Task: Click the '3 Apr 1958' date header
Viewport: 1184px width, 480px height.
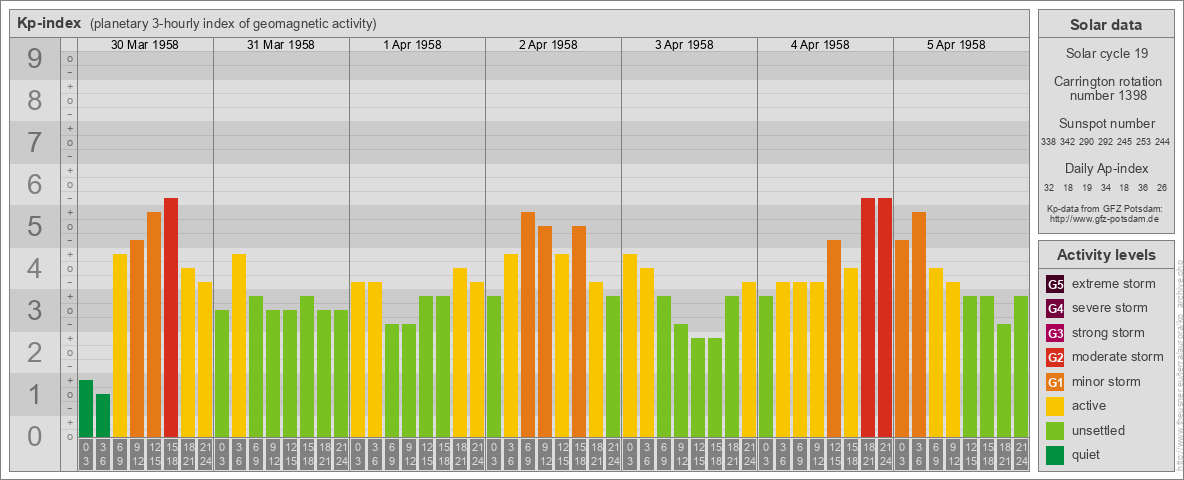Action: coord(684,45)
